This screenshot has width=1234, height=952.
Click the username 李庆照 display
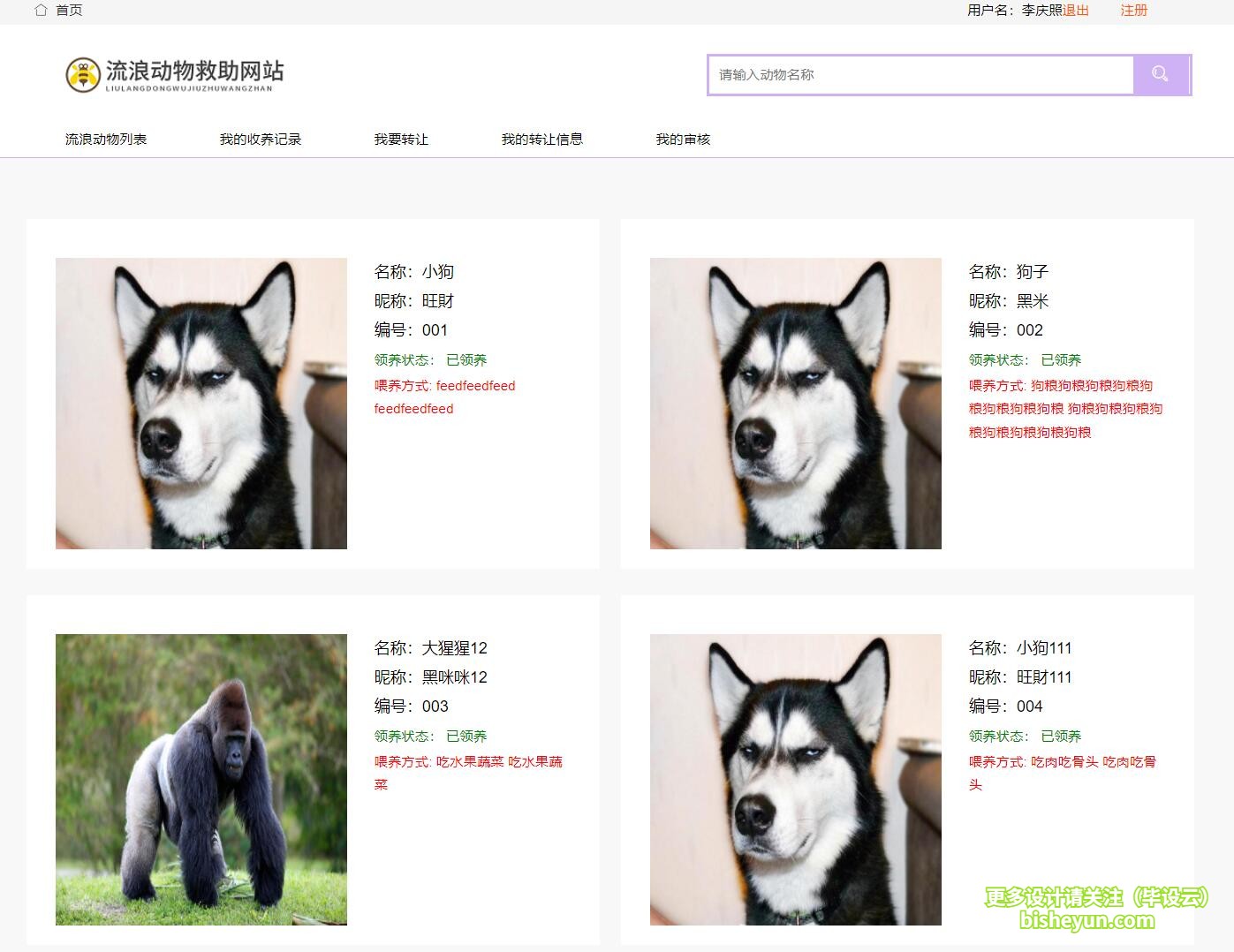point(1042,10)
